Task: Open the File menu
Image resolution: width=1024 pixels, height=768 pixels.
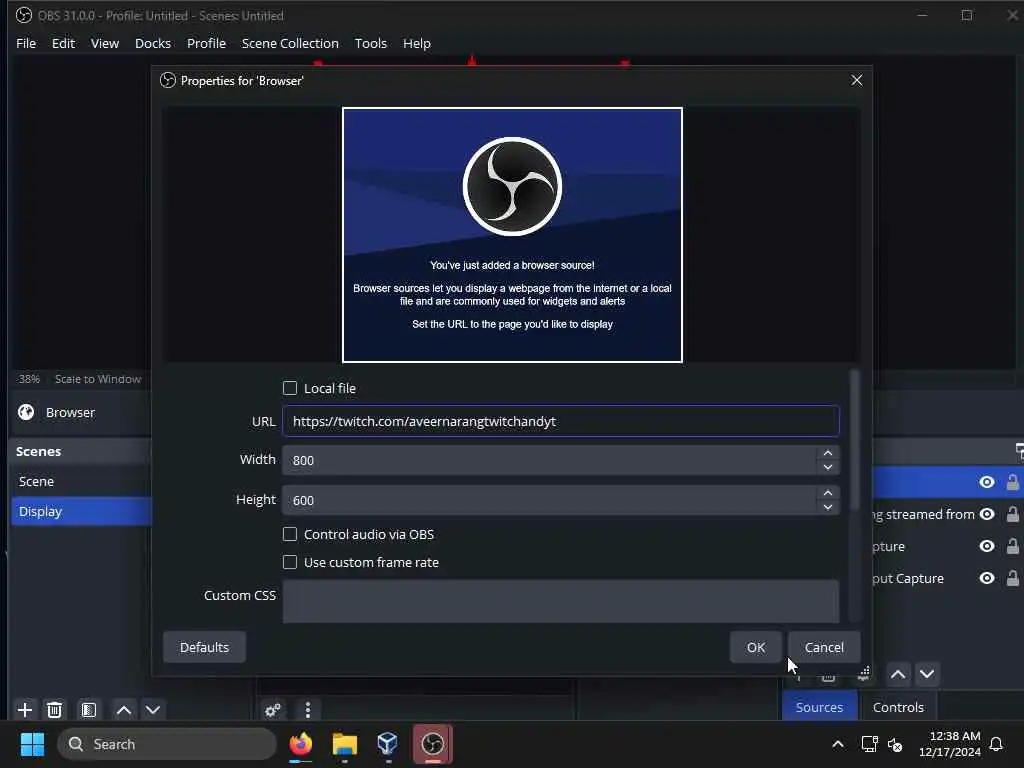Action: [x=26, y=43]
